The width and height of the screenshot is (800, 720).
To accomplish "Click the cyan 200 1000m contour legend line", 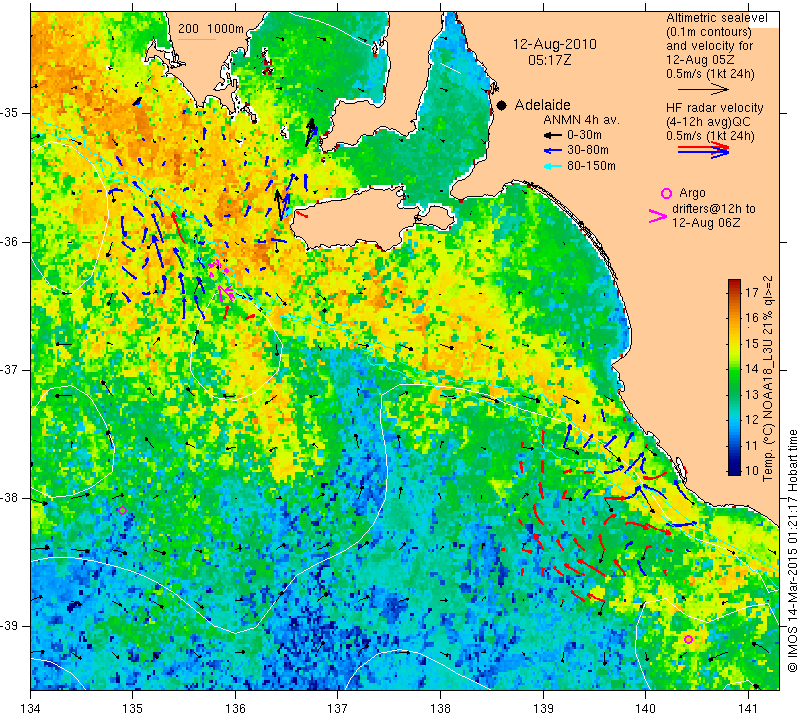I will pos(197,39).
